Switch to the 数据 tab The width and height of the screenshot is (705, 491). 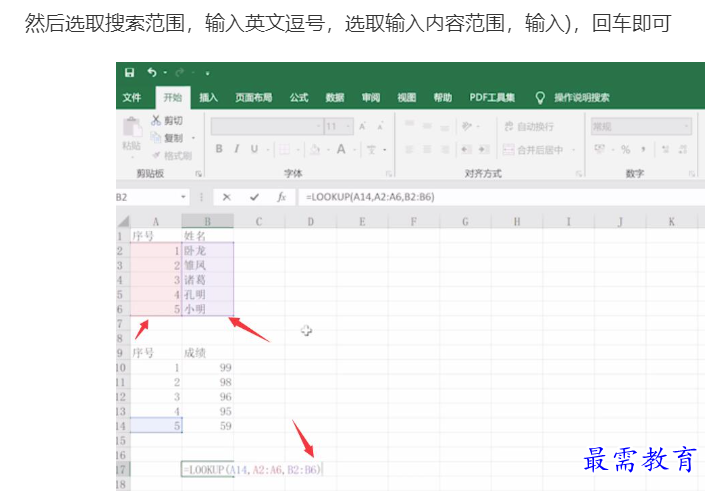(335, 98)
